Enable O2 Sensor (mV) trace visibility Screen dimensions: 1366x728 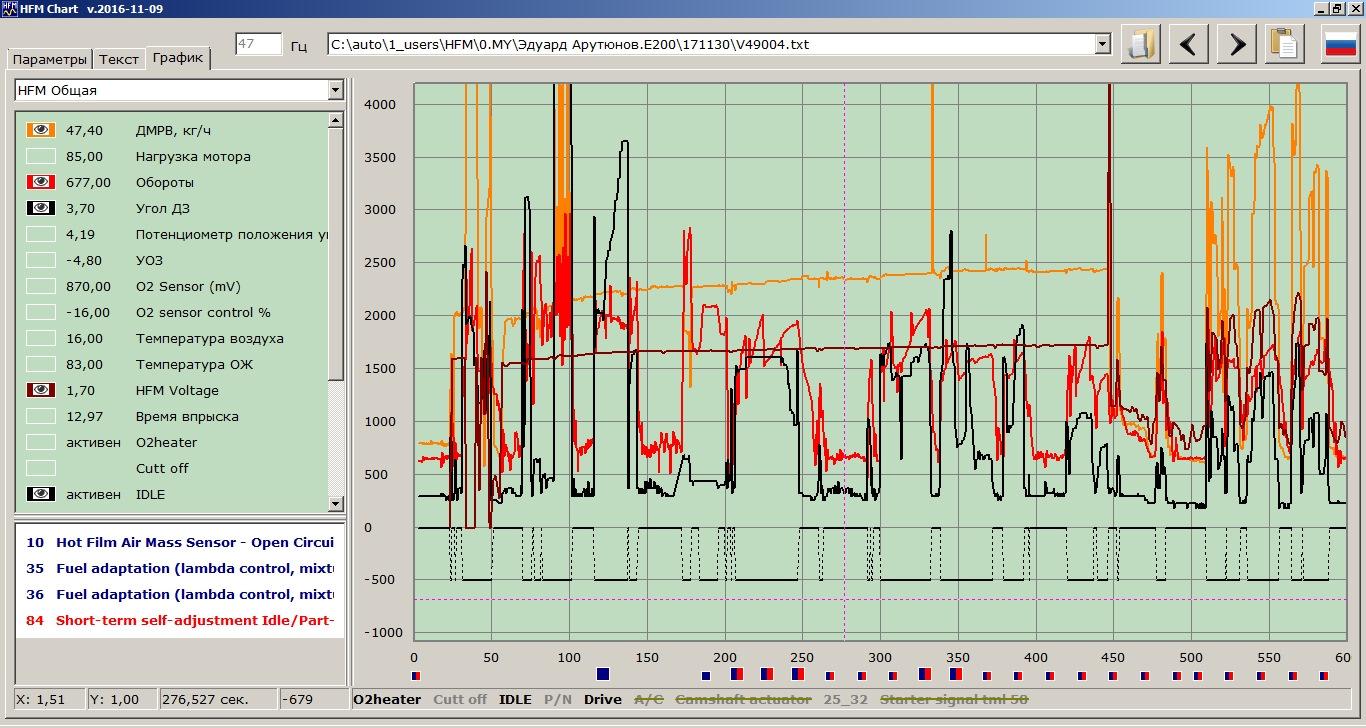click(41, 286)
